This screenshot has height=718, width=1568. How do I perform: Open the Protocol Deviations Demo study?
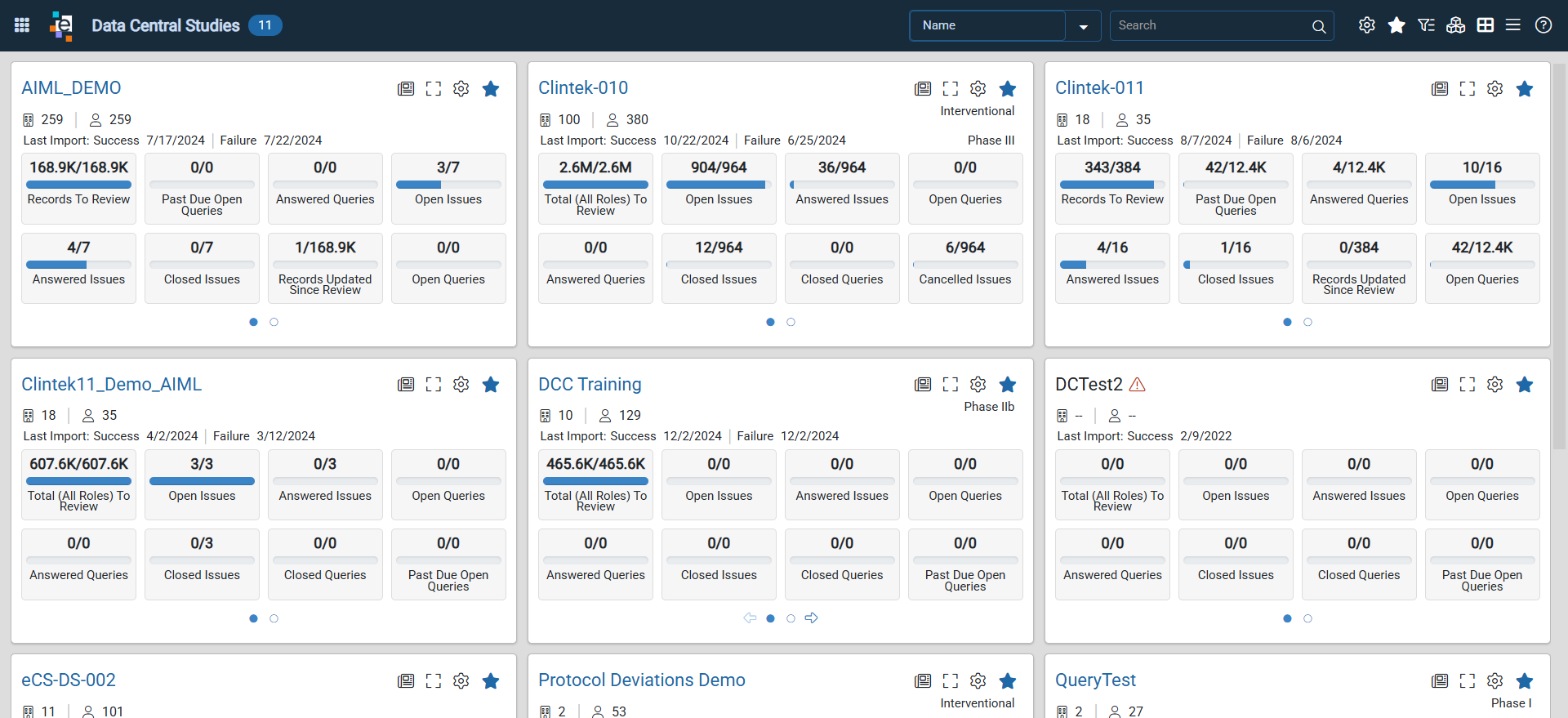pyautogui.click(x=642, y=680)
